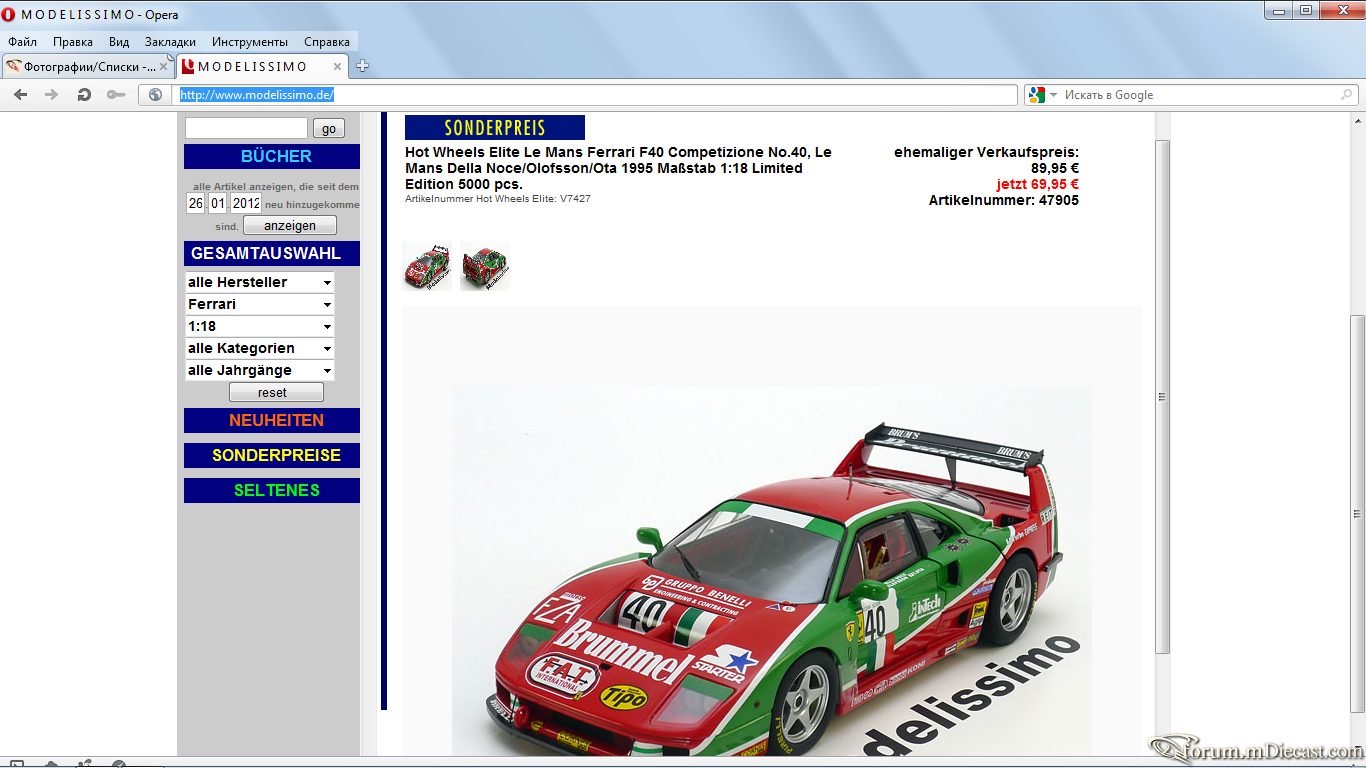Click the Modelissimo tab favicon
The height and width of the screenshot is (768, 1366).
point(187,67)
